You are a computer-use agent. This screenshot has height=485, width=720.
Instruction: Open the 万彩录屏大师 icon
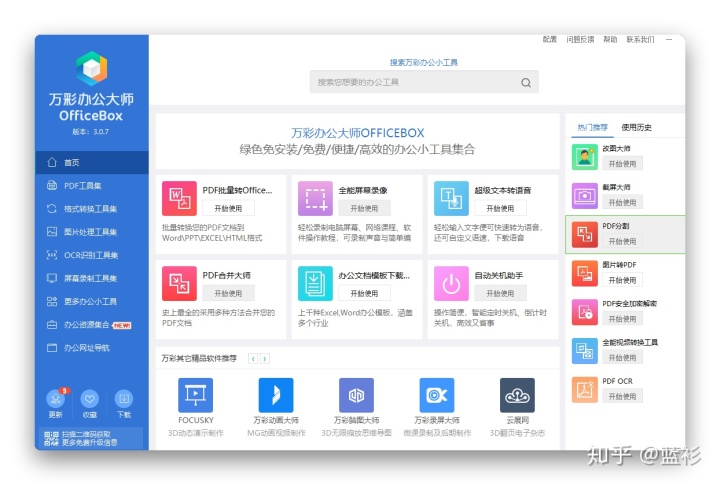click(437, 395)
